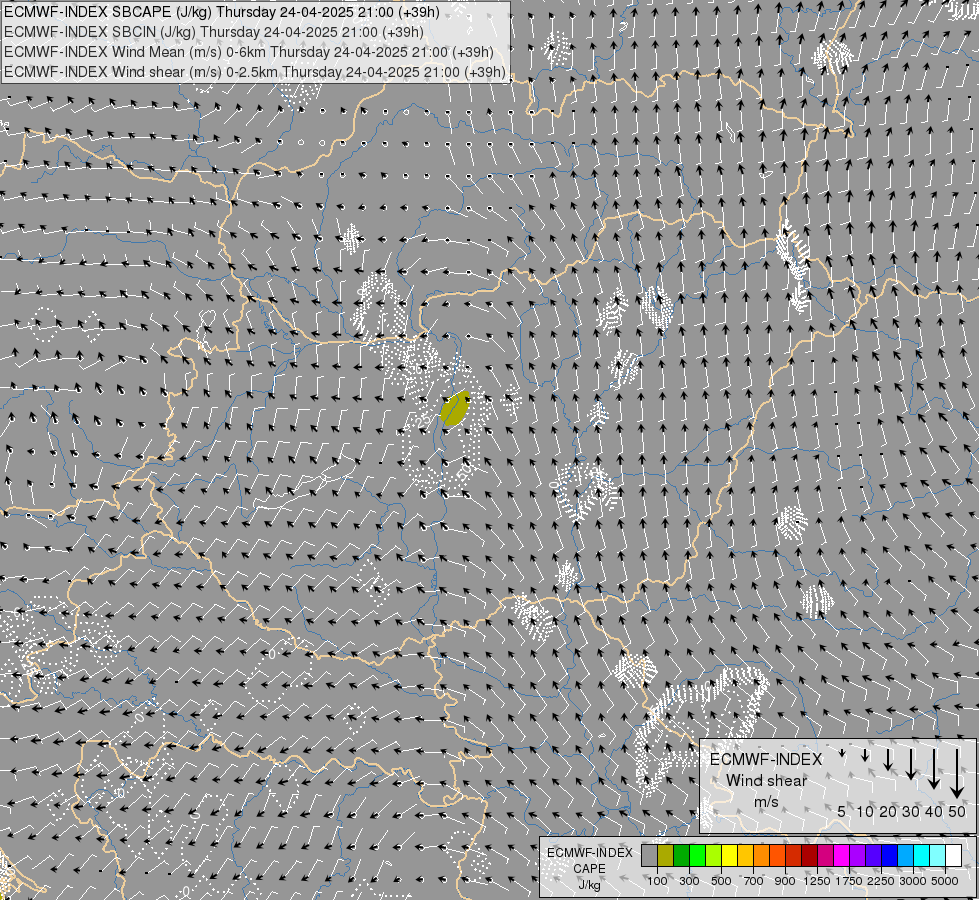Click the 20 m/s wind shear legend arrow
Viewport: 979px width, 900px height.
pos(888,759)
